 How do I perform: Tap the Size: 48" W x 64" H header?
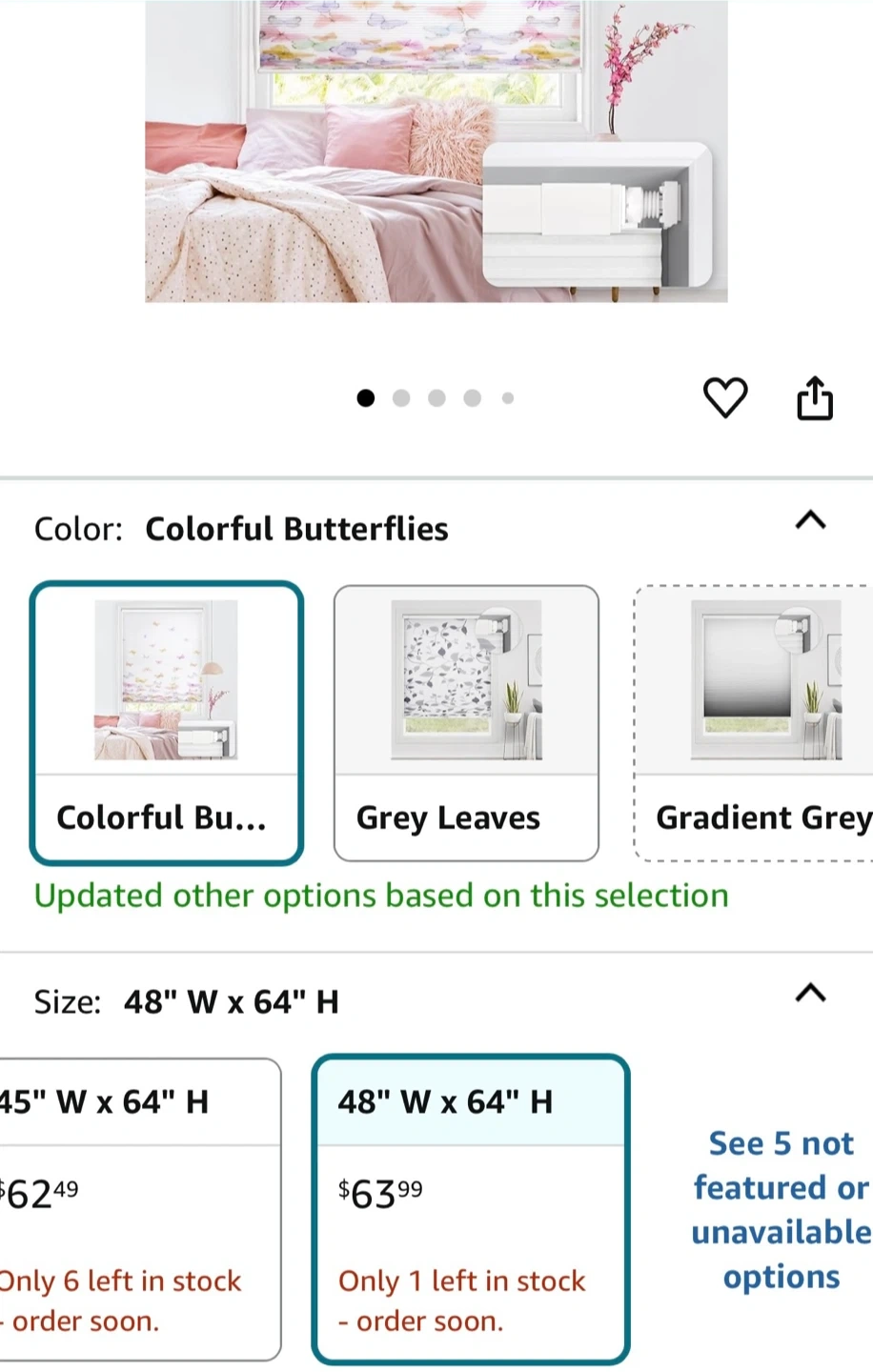pos(187,1002)
